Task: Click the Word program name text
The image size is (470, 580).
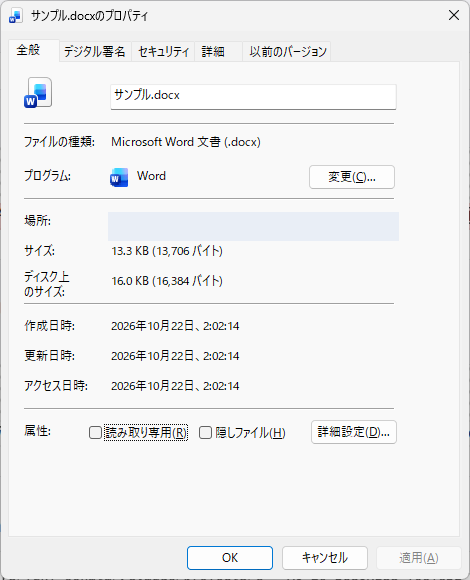Action: pos(151,176)
